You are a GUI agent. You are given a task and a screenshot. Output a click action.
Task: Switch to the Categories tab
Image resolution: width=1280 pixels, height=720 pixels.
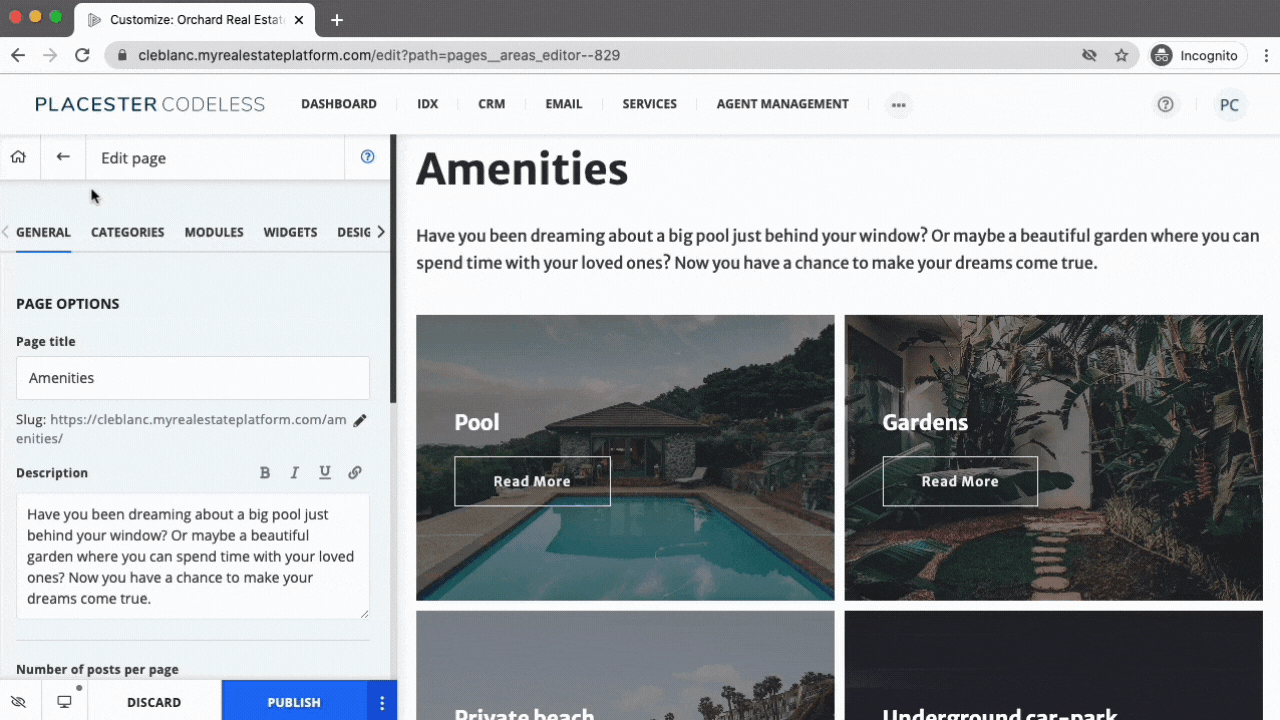click(x=127, y=232)
